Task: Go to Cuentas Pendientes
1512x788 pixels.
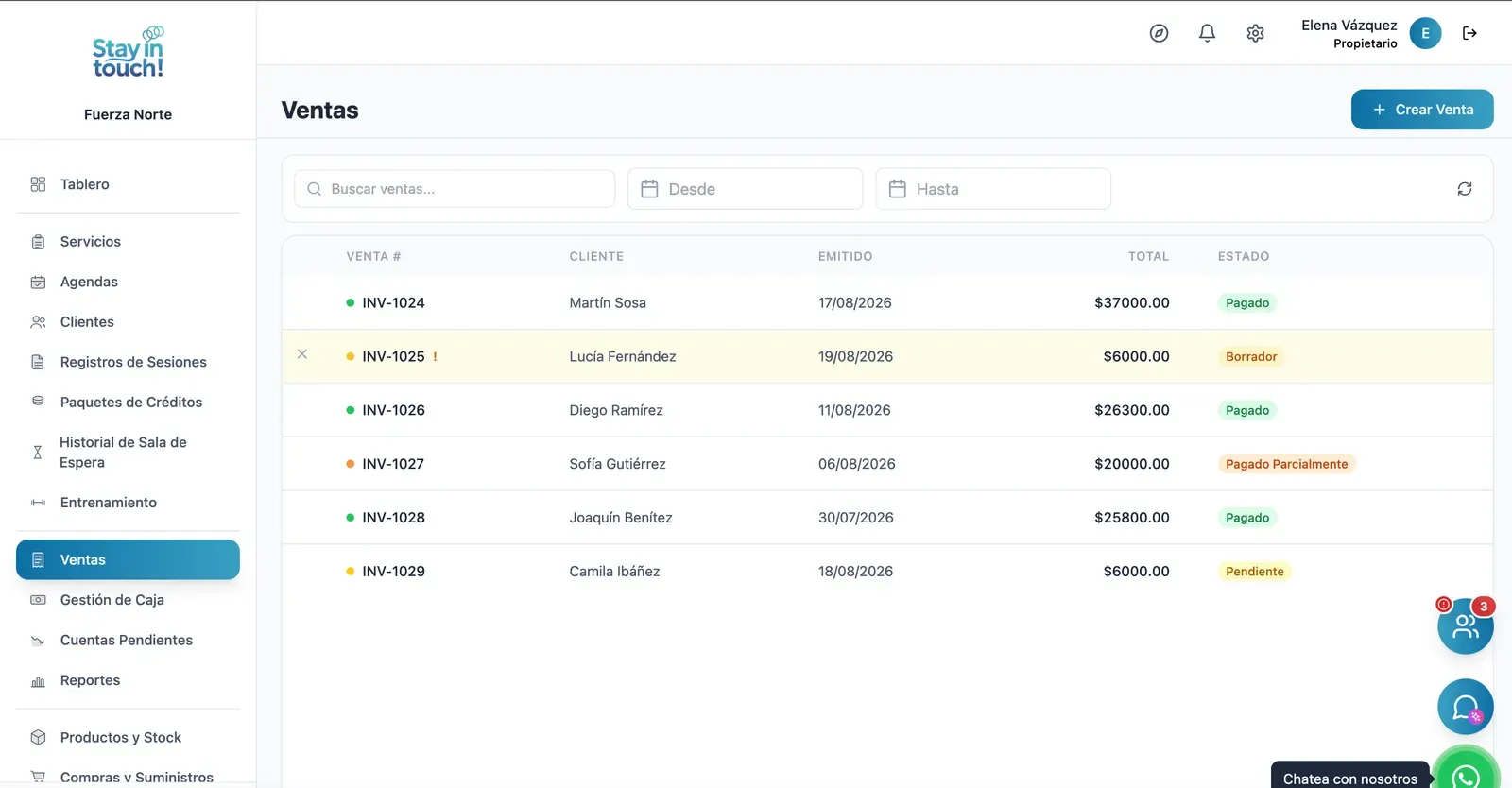Action: pos(128,641)
